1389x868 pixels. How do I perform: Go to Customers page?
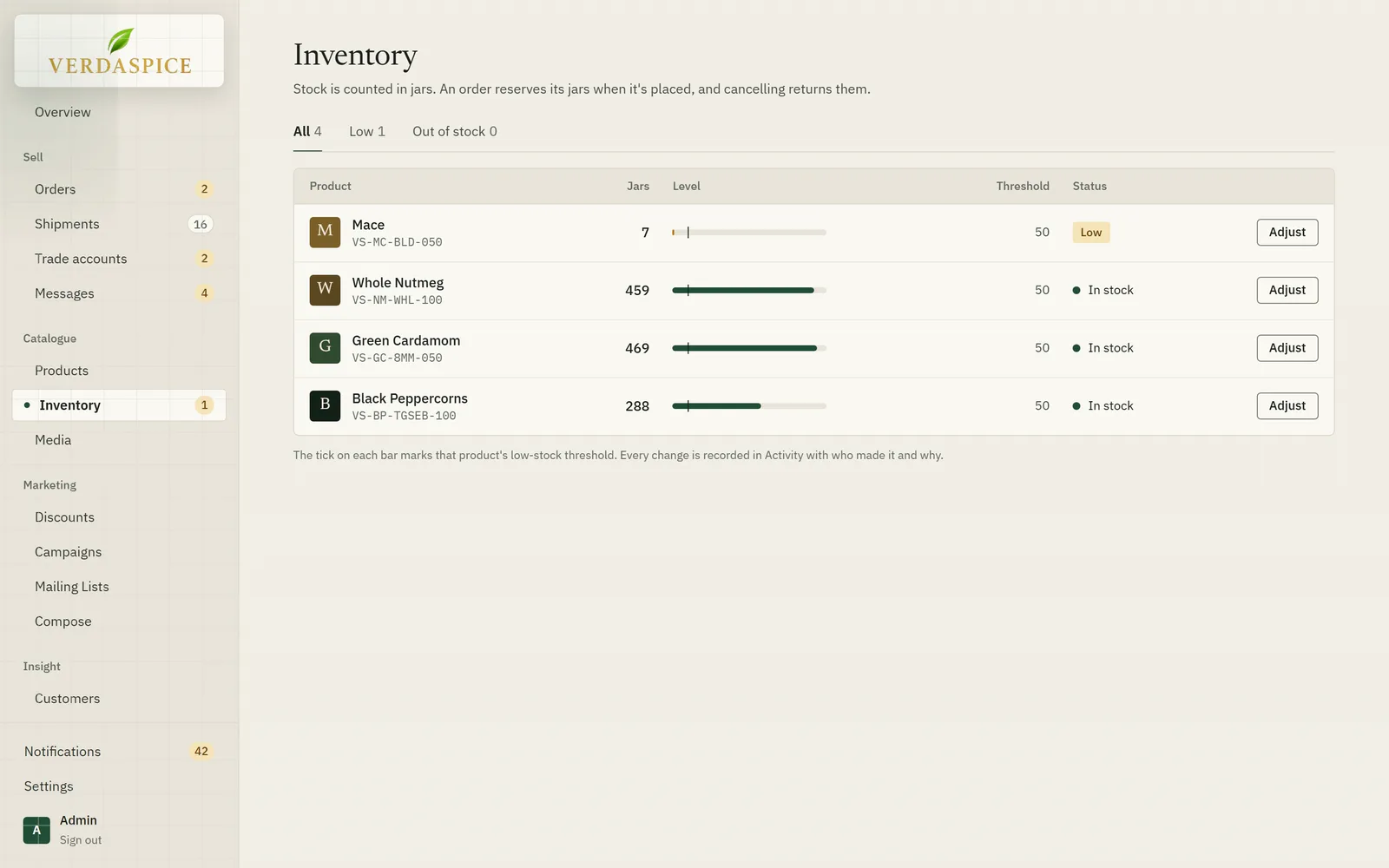119,699
